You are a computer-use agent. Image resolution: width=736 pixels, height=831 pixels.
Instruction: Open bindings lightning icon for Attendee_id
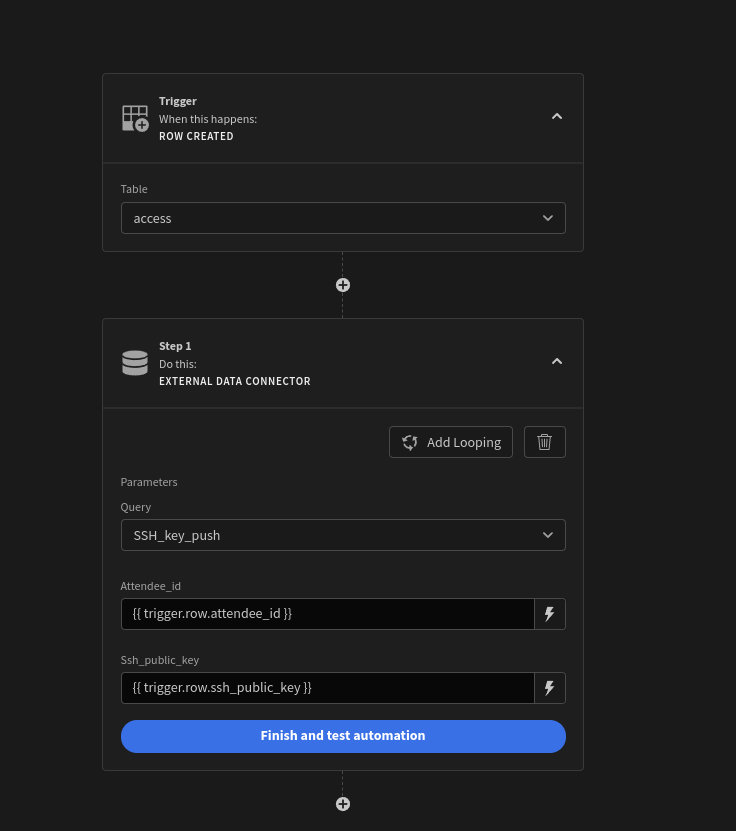[549, 614]
